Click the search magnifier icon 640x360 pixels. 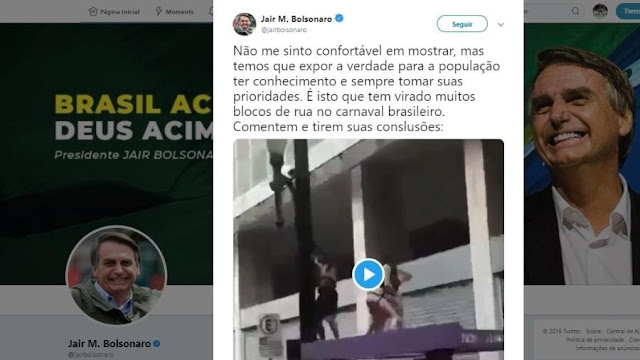575,11
